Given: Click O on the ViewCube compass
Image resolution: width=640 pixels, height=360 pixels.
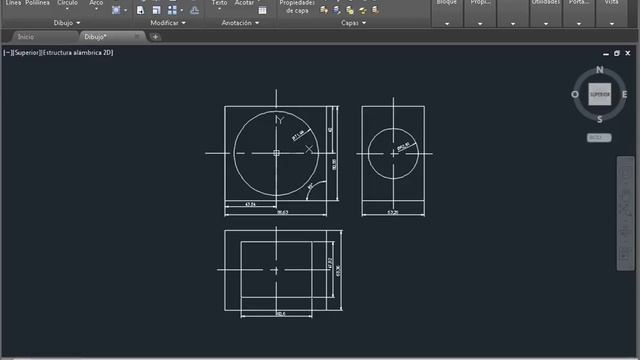Looking at the screenshot, I should 575,95.
